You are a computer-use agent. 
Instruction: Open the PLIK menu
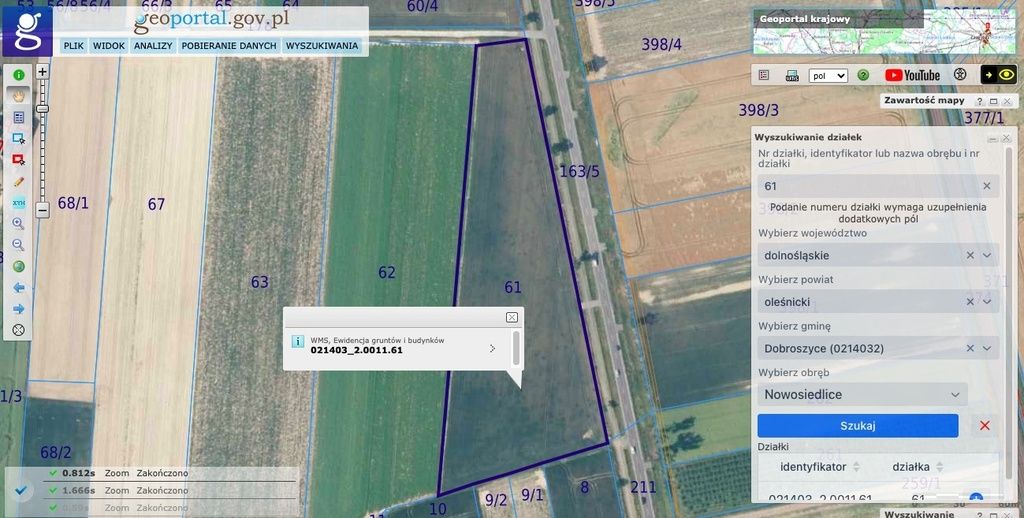pyautogui.click(x=74, y=46)
